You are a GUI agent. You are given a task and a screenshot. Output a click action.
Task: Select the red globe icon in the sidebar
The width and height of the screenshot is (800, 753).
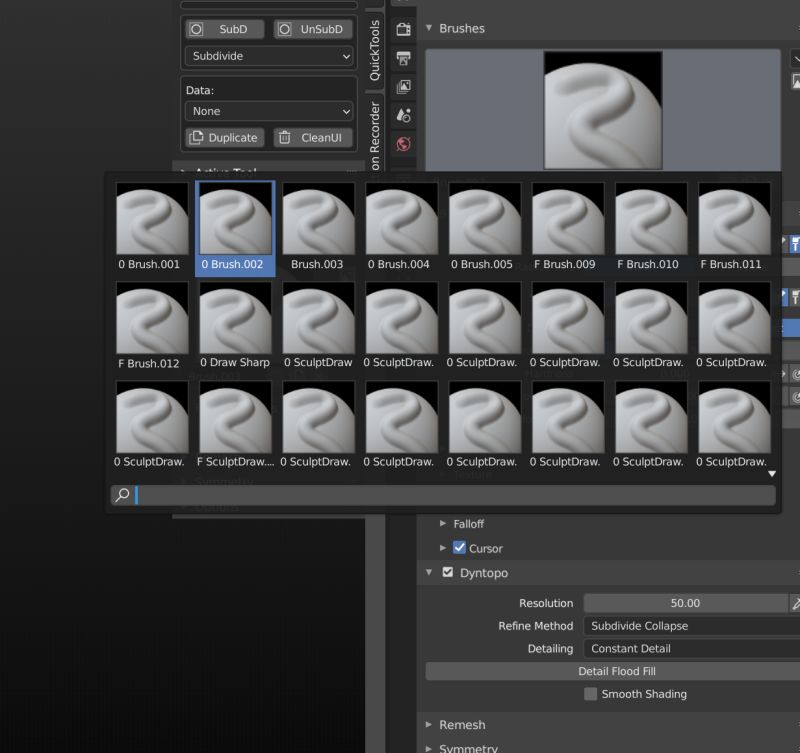(403, 144)
